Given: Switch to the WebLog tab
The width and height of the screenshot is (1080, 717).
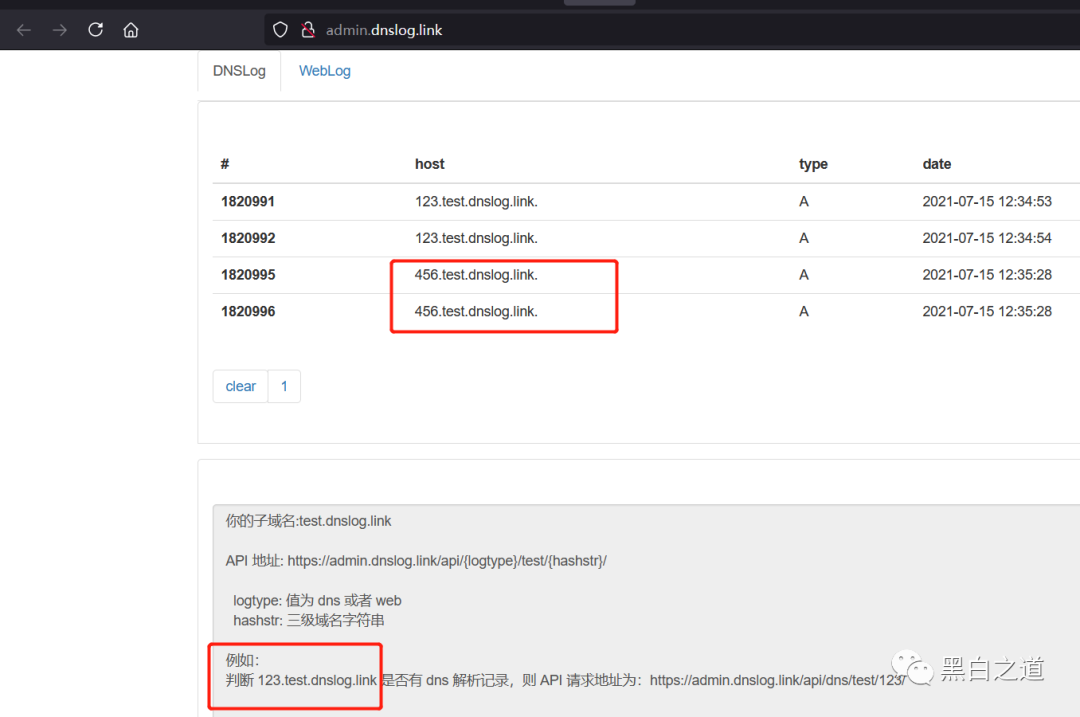Looking at the screenshot, I should point(324,71).
